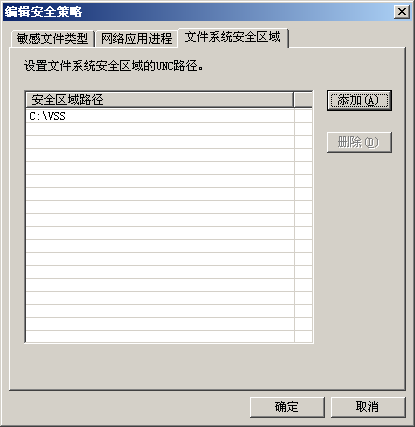Click an empty row in the middle of the list

point(160,220)
